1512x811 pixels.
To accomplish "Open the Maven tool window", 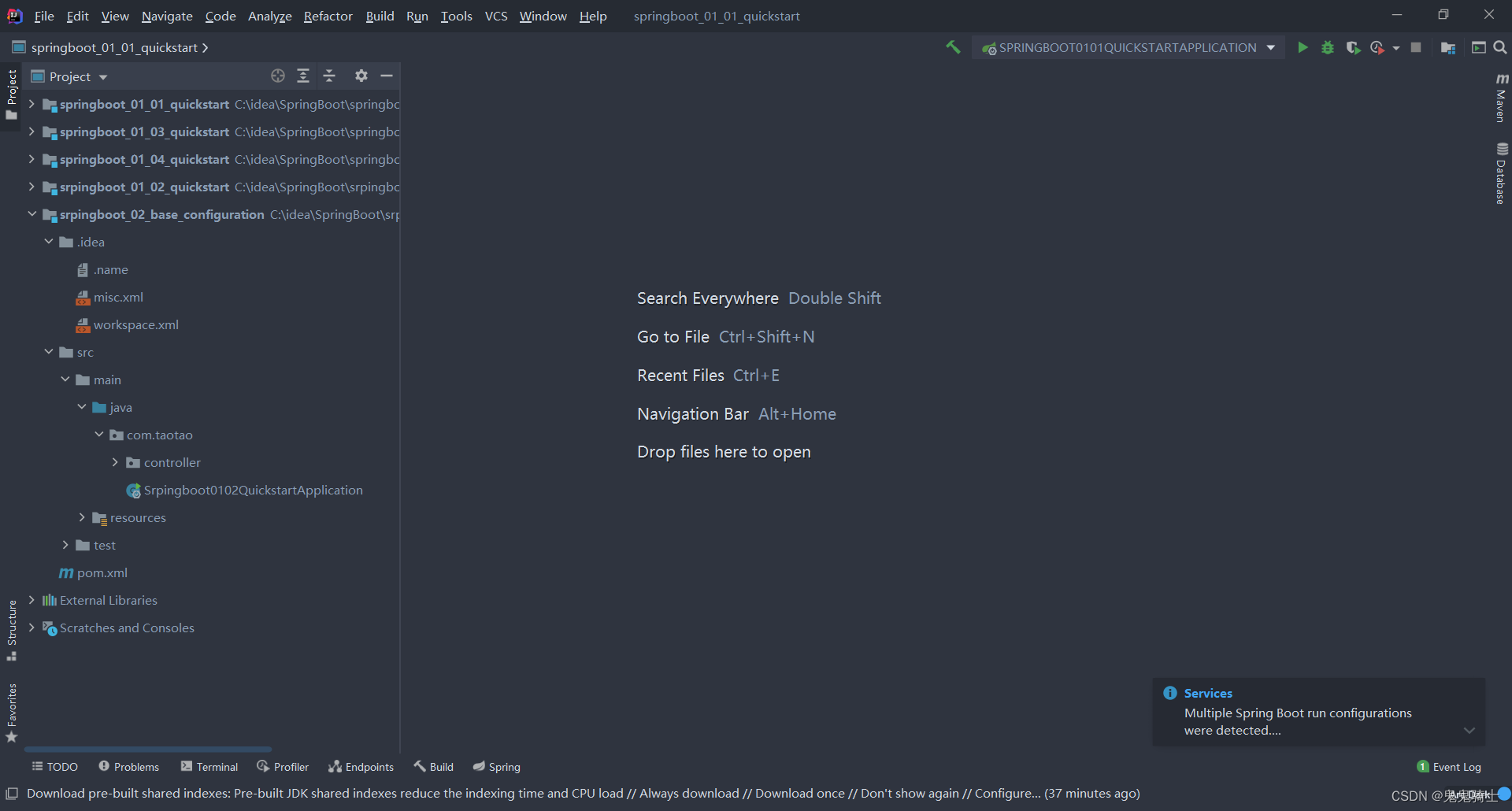I will [1502, 98].
